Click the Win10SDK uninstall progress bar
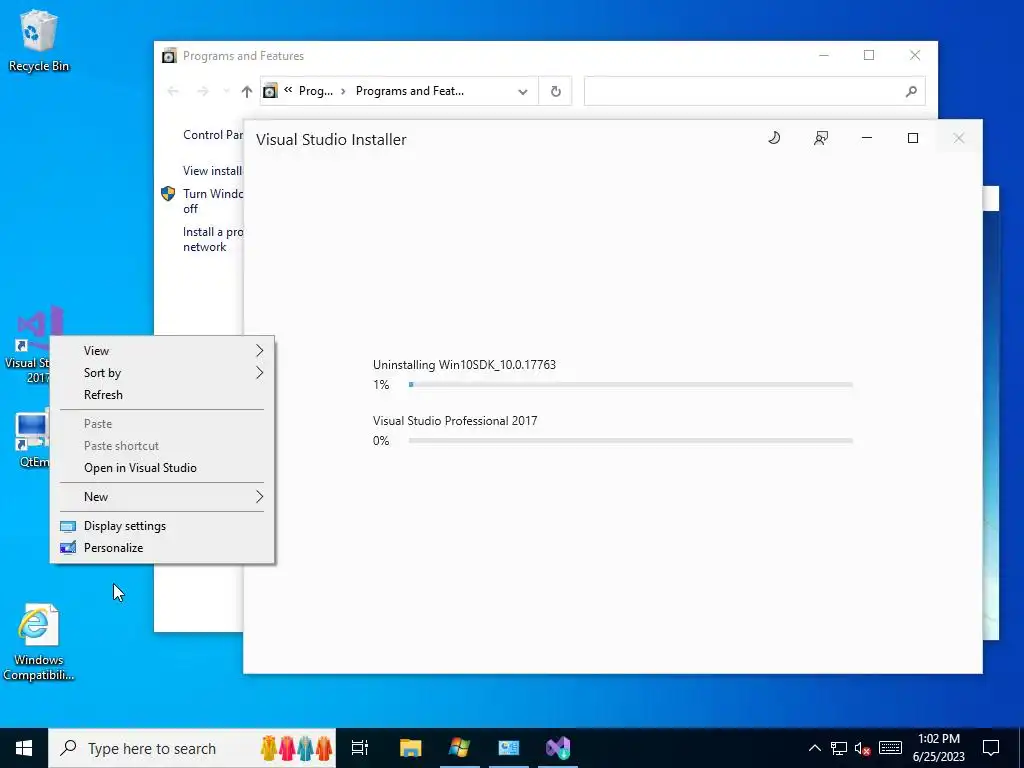The image size is (1024, 768). click(x=630, y=385)
